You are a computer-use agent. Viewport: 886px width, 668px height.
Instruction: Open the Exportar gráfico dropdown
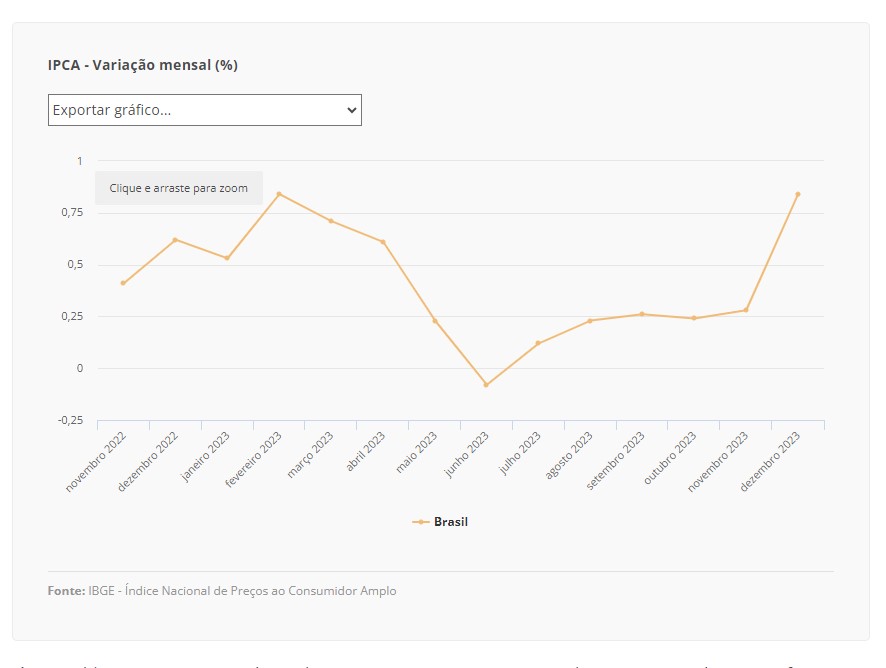point(204,110)
